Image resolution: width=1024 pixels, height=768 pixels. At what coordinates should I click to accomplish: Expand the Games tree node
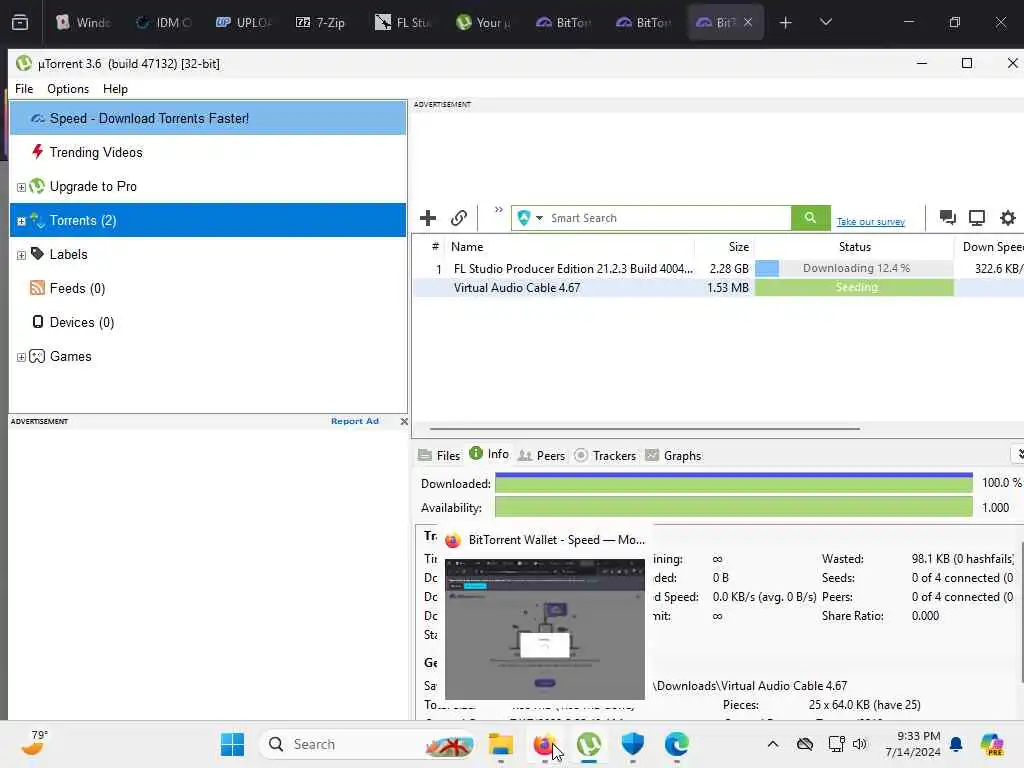[21, 357]
